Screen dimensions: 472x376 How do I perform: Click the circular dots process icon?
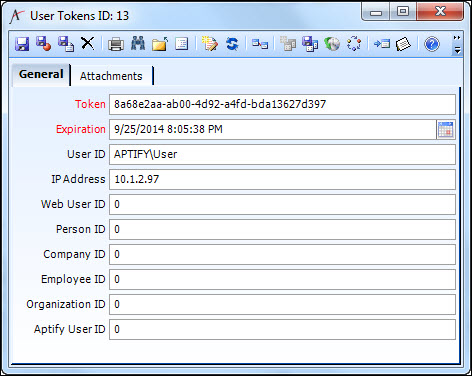pos(354,44)
